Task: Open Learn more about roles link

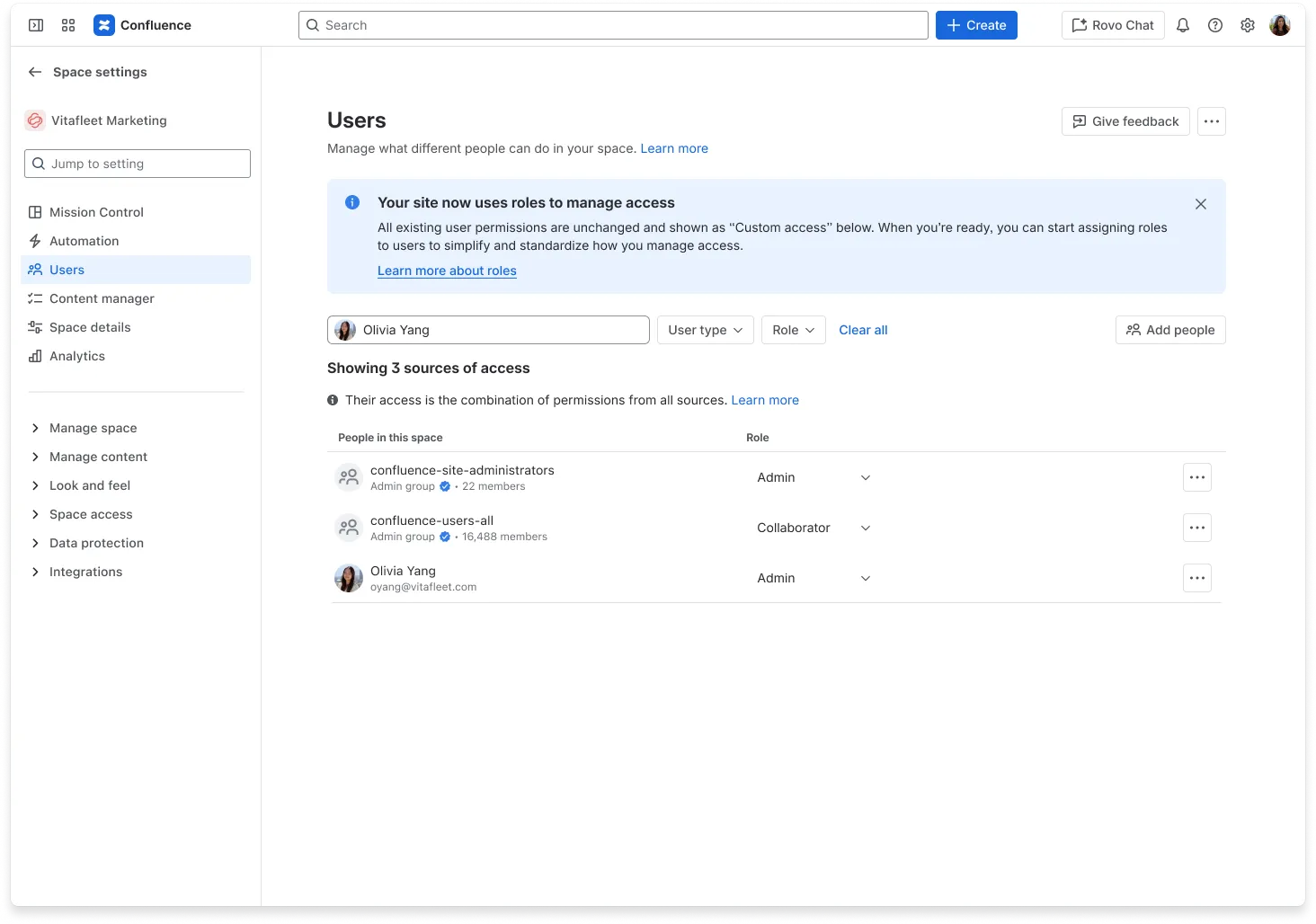Action: point(447,271)
